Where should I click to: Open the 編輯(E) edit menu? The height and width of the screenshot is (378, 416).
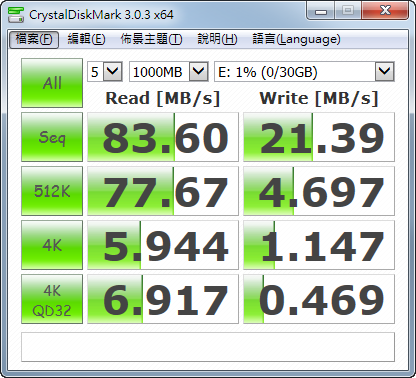click(86, 39)
